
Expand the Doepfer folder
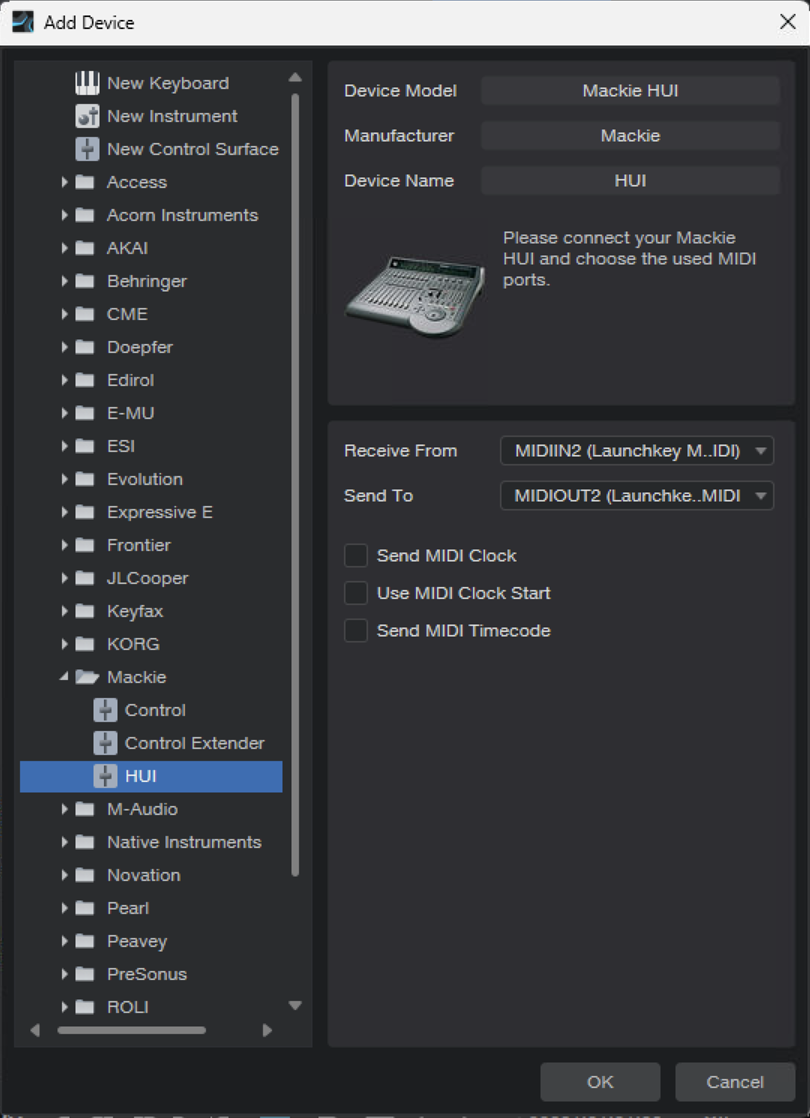[64, 347]
